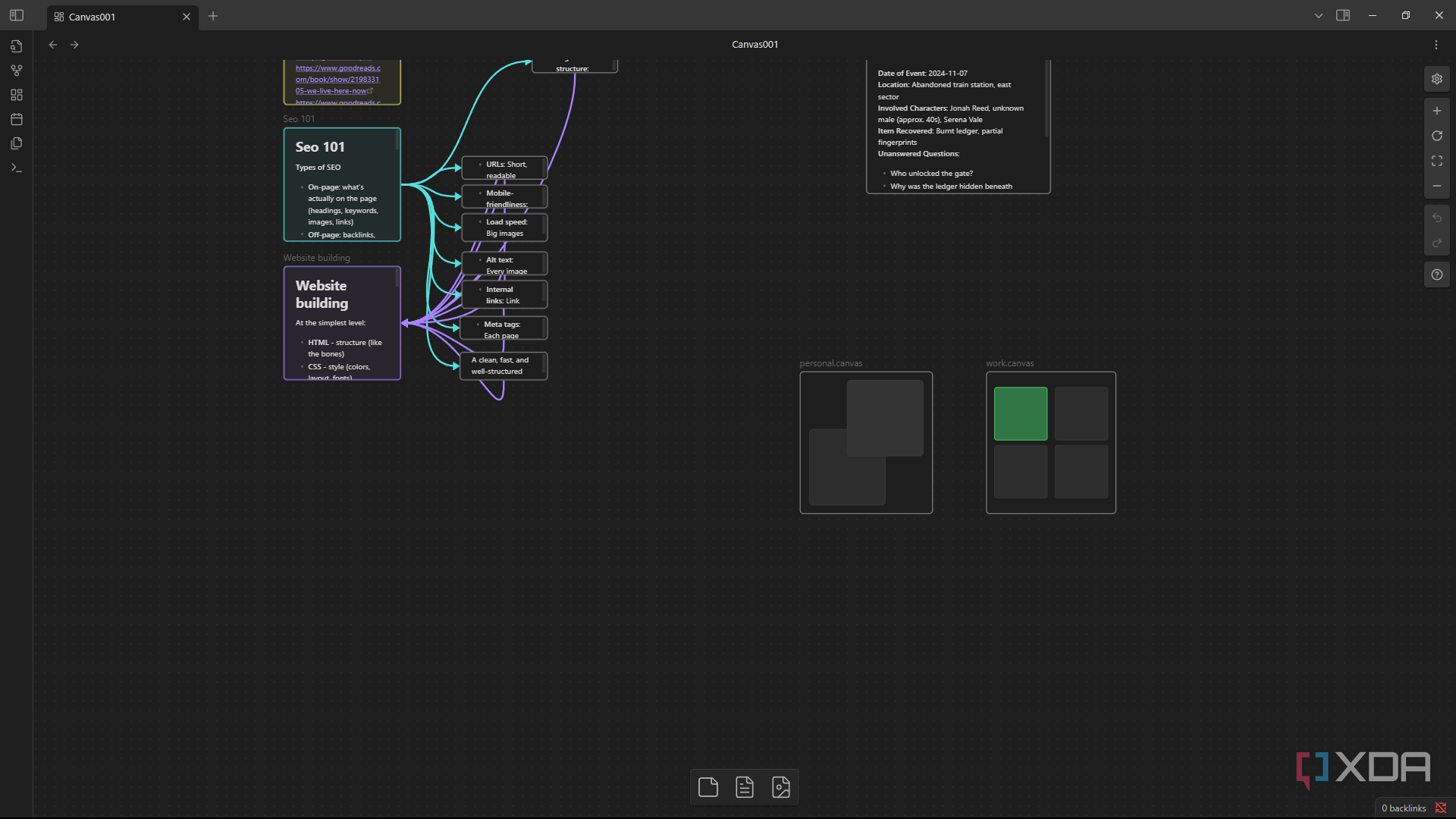This screenshot has height=819, width=1456.
Task: Navigate forward with the right arrow
Action: coord(74,45)
